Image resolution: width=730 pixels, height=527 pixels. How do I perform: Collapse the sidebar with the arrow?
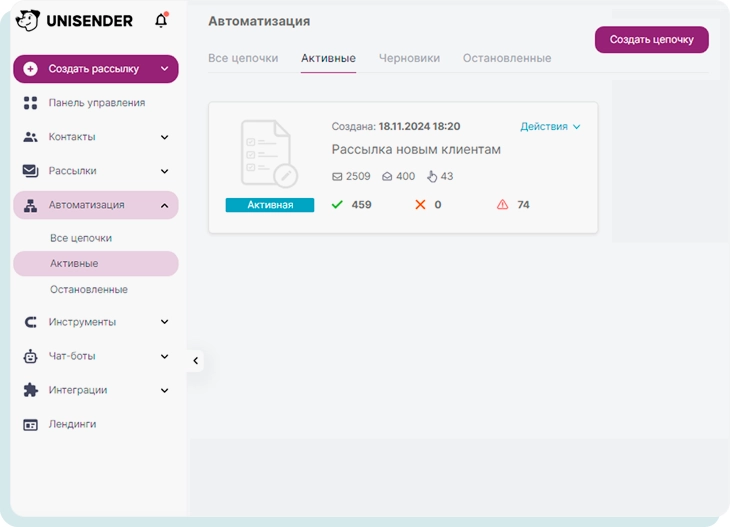pyautogui.click(x=196, y=361)
